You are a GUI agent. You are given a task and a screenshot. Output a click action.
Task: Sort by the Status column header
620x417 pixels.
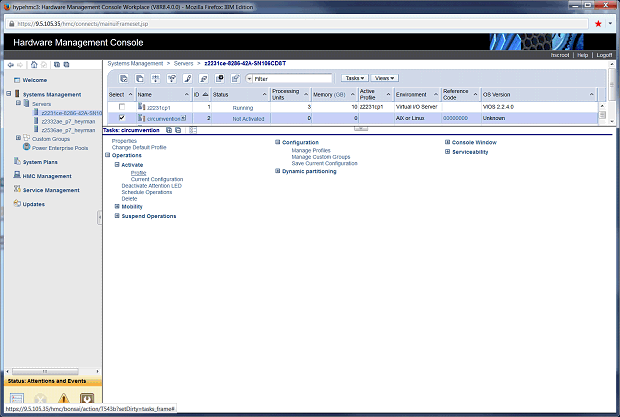point(240,94)
